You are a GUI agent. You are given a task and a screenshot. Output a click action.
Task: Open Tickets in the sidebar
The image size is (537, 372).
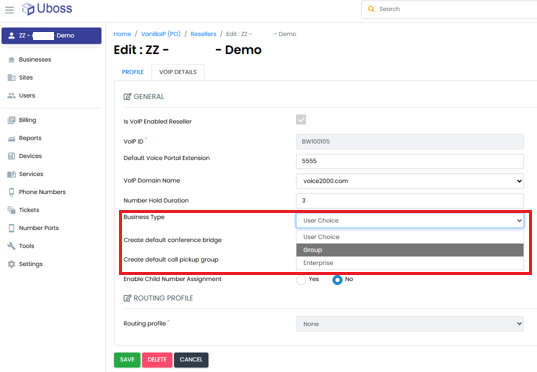[29, 210]
